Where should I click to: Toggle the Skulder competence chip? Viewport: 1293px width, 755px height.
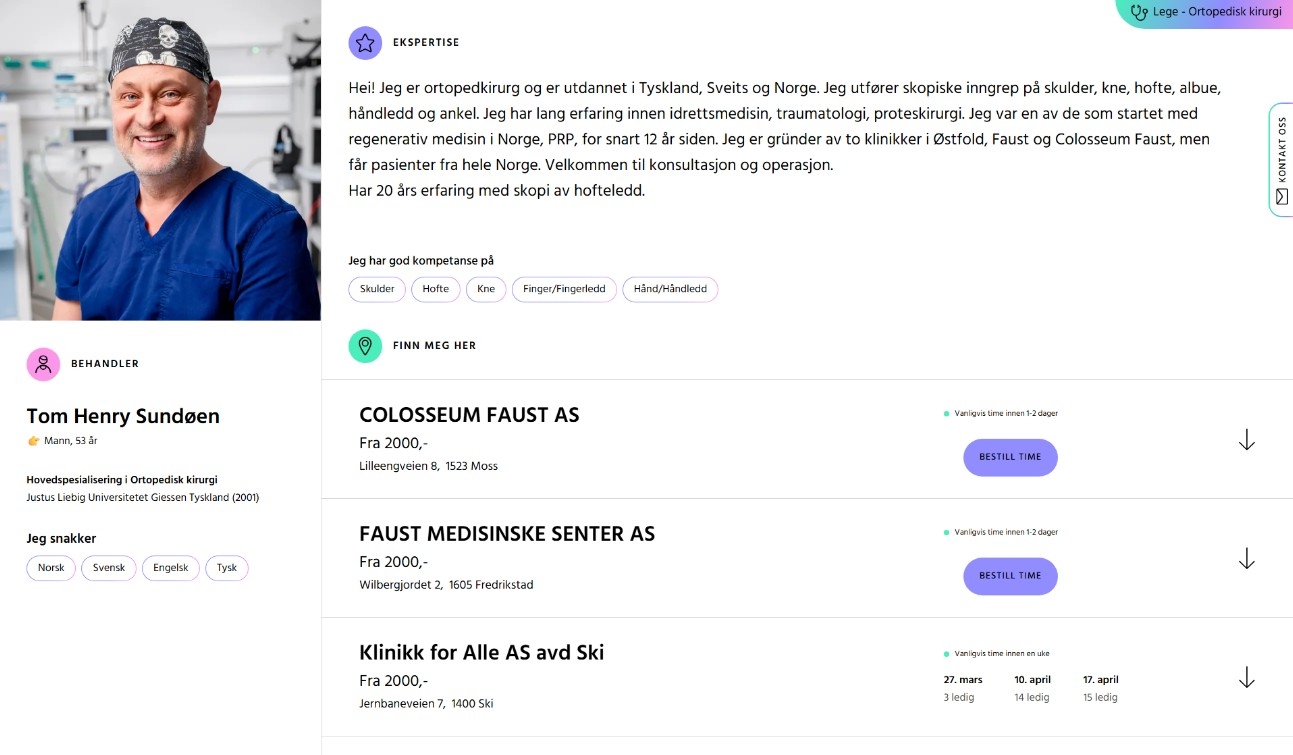point(377,288)
